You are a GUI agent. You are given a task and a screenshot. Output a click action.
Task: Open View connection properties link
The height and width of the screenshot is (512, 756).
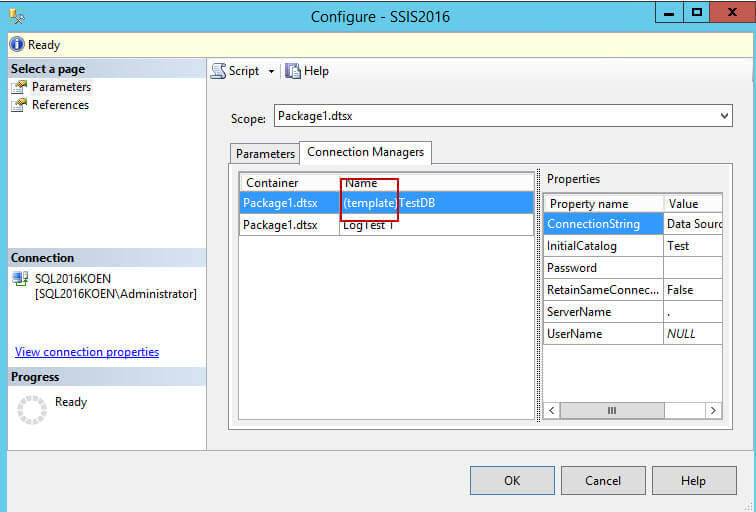click(x=87, y=352)
